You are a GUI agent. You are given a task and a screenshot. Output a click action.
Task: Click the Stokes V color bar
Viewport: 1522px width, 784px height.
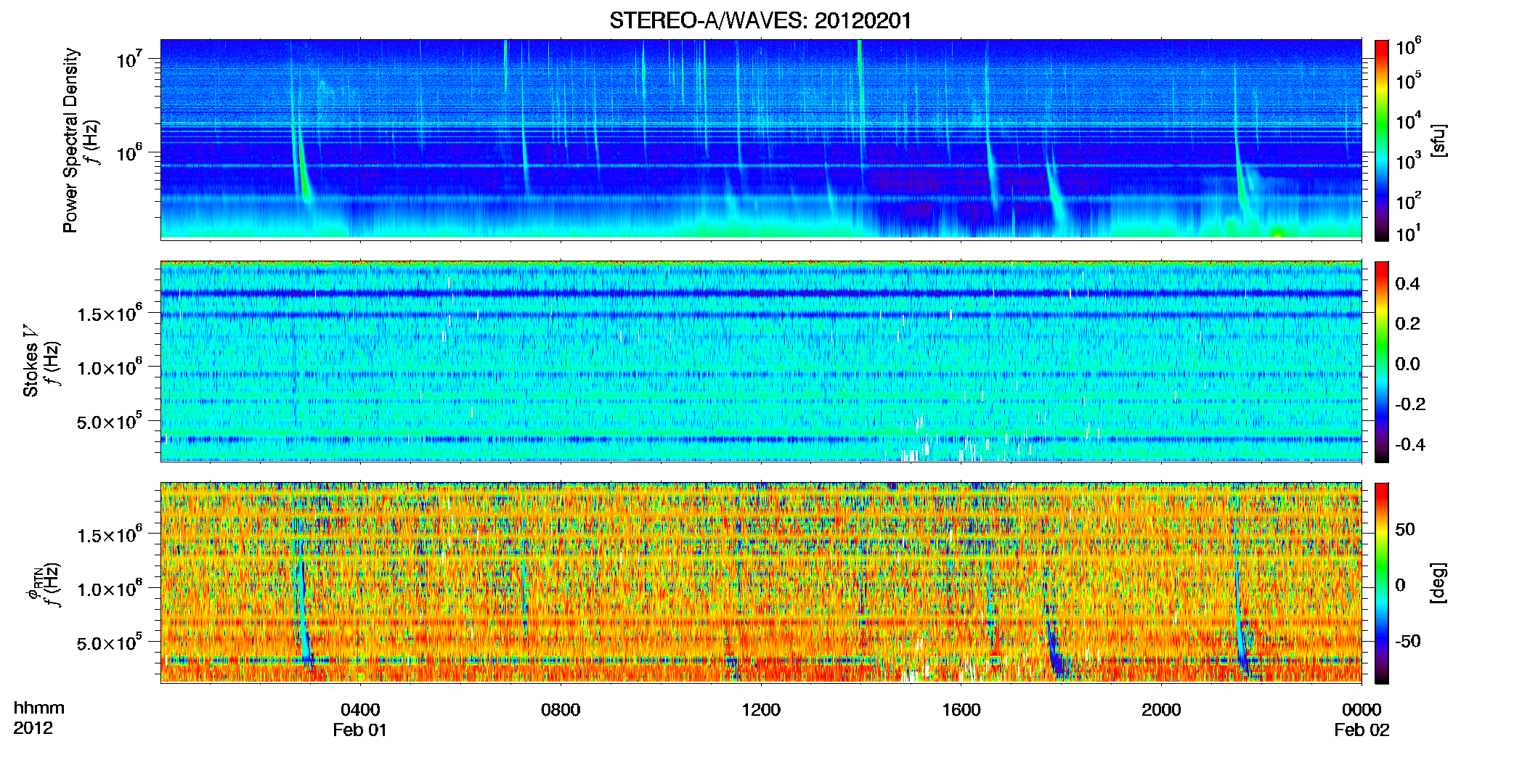[1382, 362]
